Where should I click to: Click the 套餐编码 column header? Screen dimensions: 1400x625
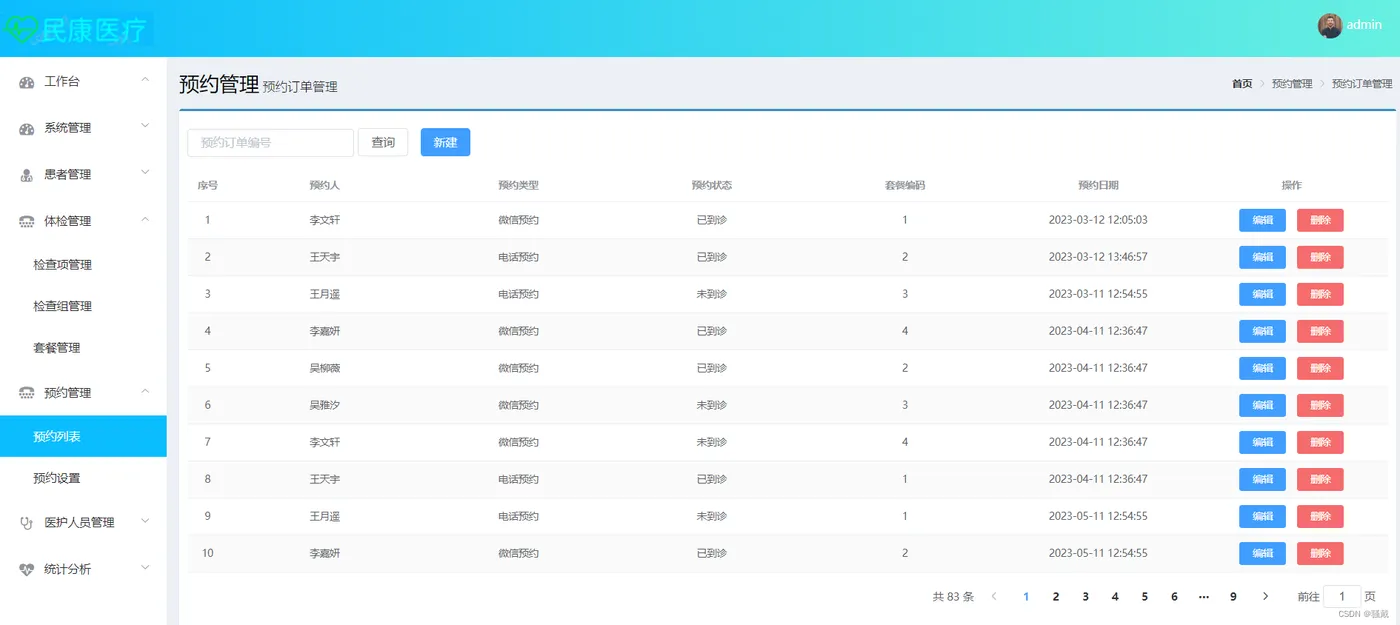(x=905, y=185)
